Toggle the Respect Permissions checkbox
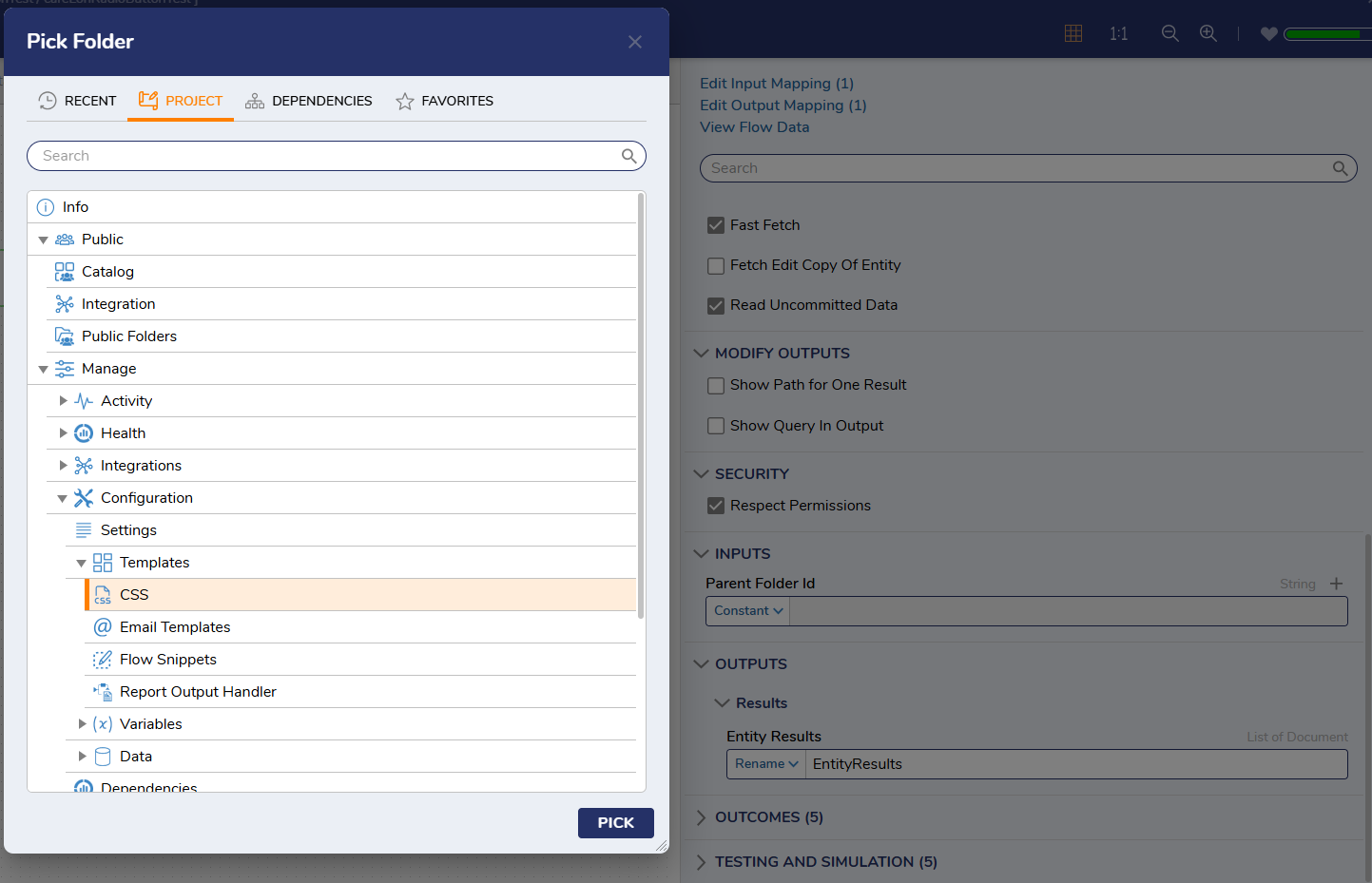 [716, 506]
